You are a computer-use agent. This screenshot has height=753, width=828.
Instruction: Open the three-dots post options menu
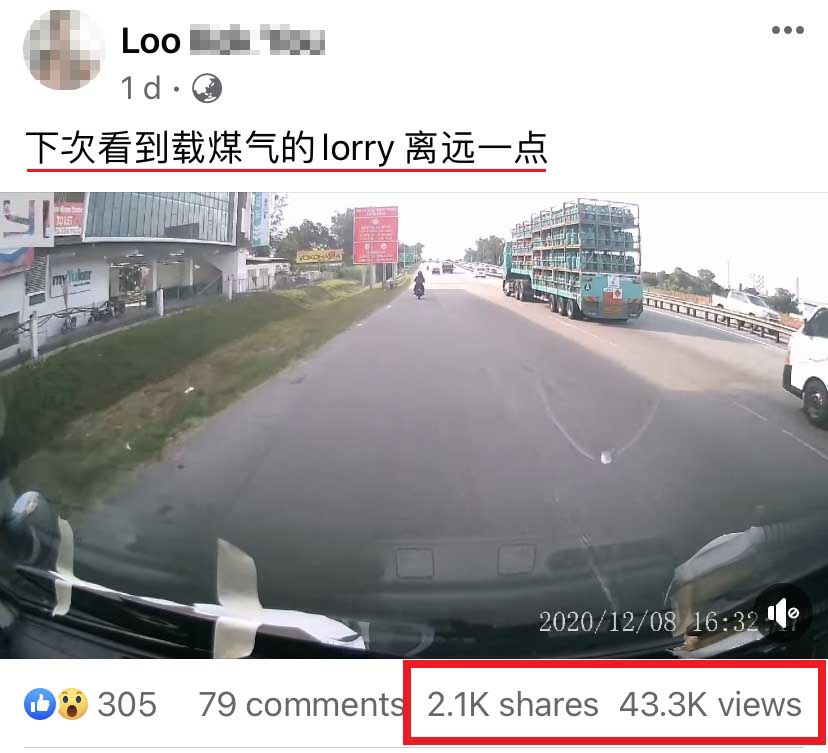tap(787, 30)
